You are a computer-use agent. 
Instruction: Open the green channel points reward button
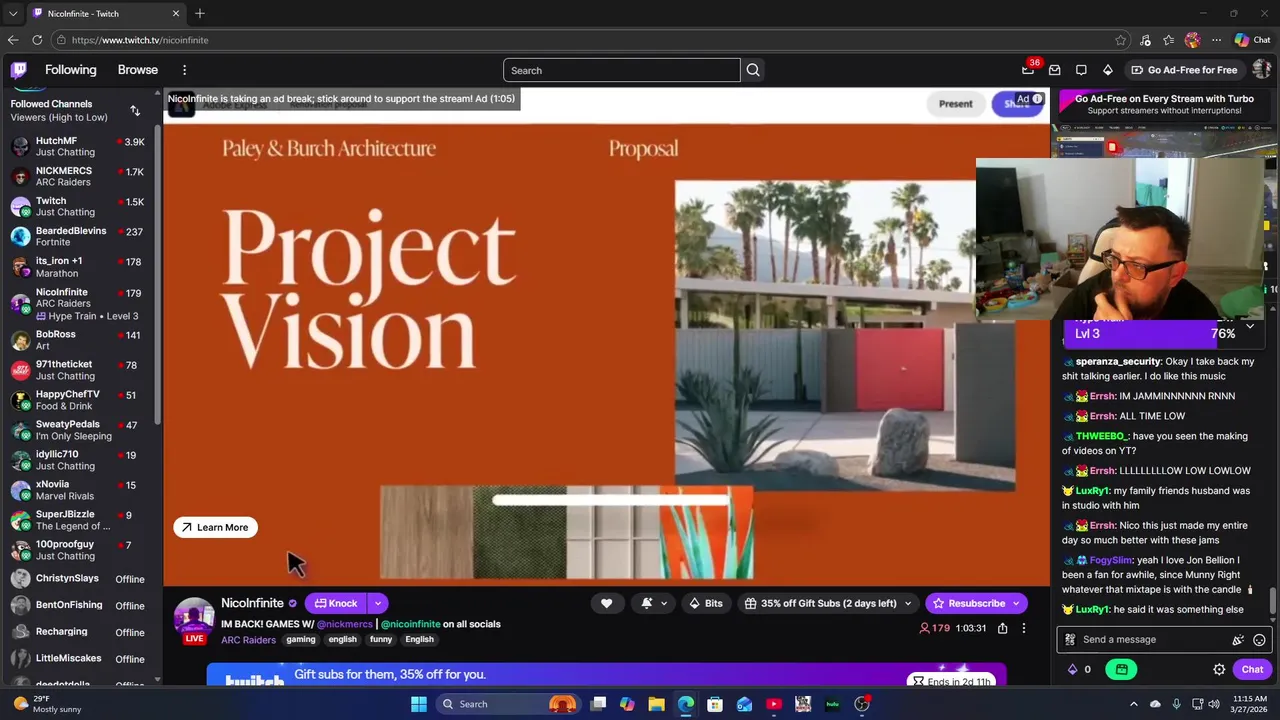tap(1121, 670)
